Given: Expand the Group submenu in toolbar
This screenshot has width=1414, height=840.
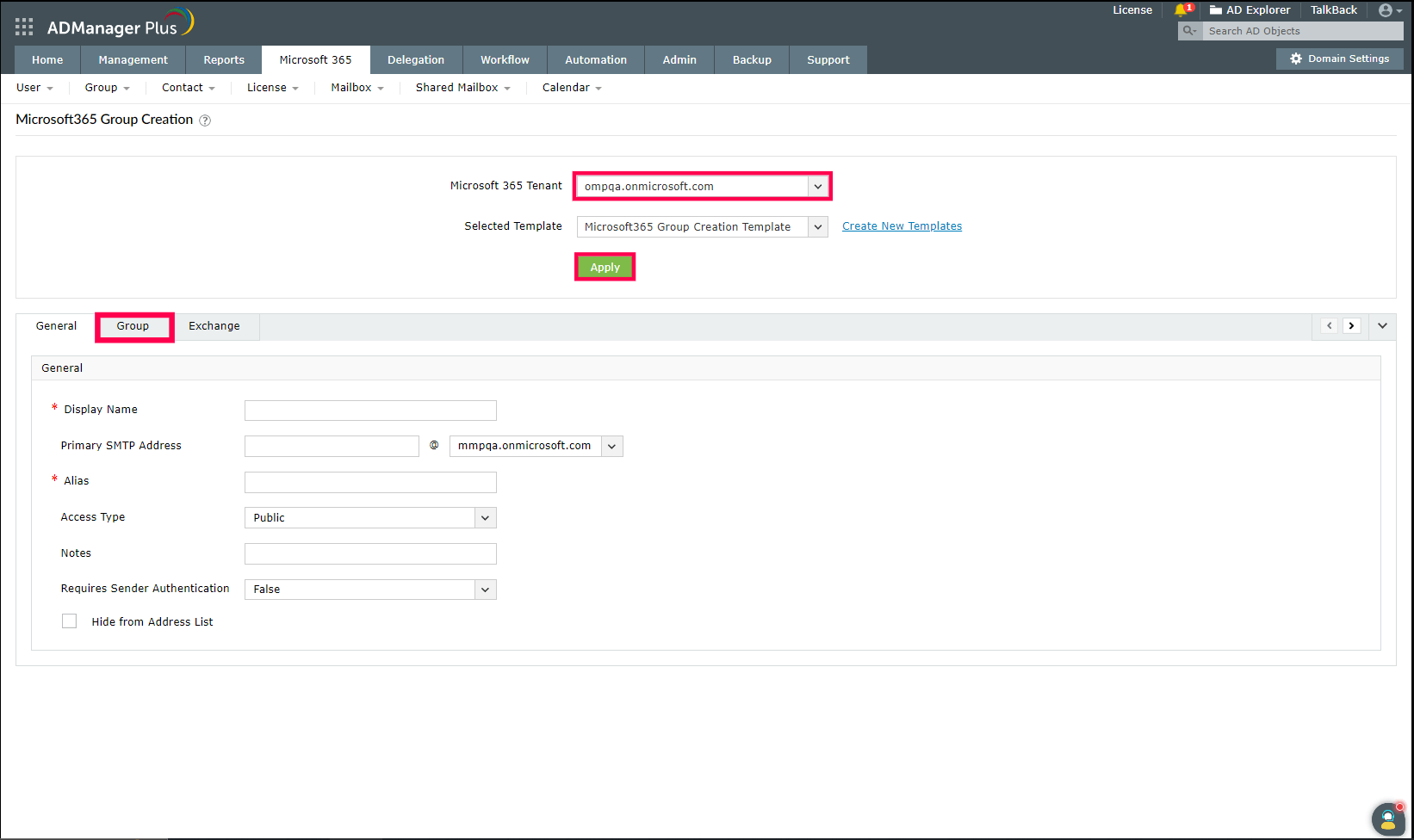Looking at the screenshot, I should point(108,88).
